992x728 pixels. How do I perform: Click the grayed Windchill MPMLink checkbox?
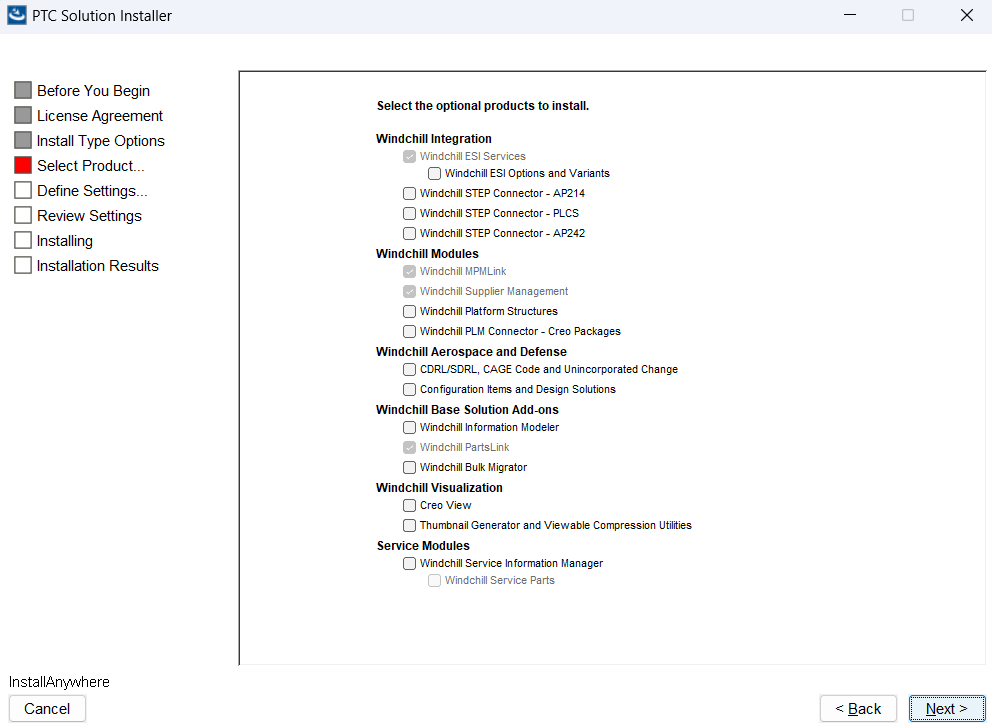(x=409, y=271)
